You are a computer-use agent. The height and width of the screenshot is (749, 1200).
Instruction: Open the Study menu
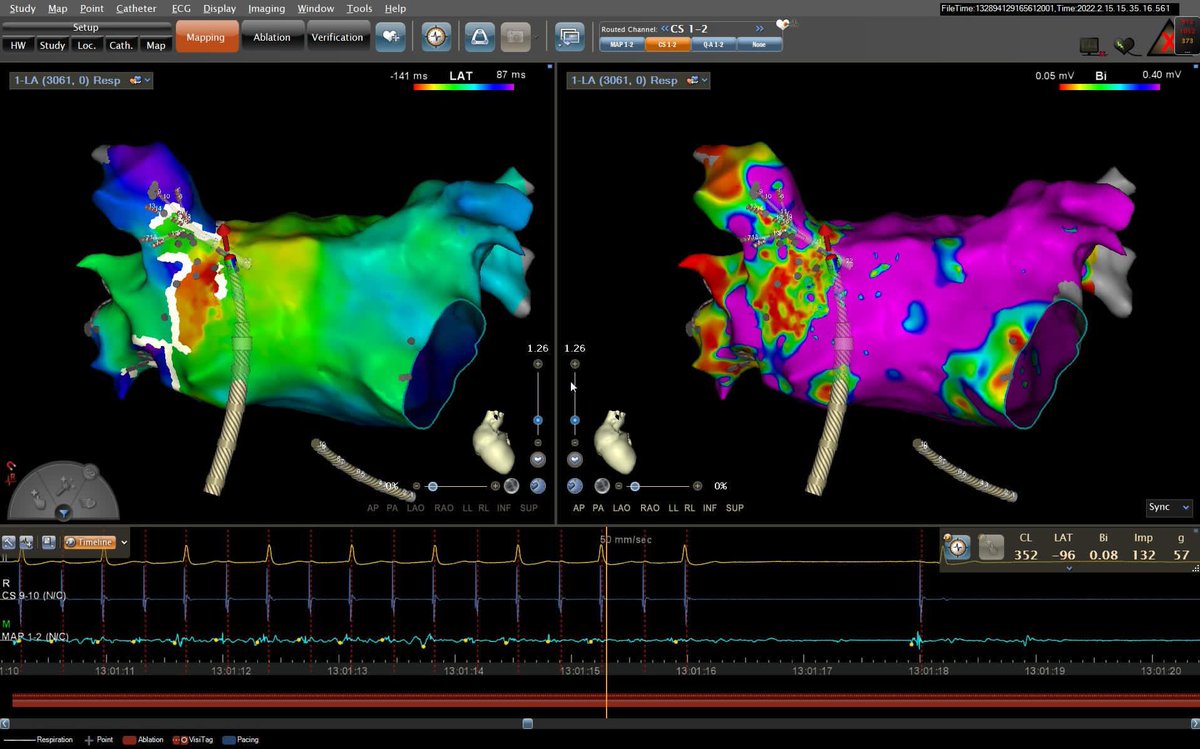pos(22,8)
